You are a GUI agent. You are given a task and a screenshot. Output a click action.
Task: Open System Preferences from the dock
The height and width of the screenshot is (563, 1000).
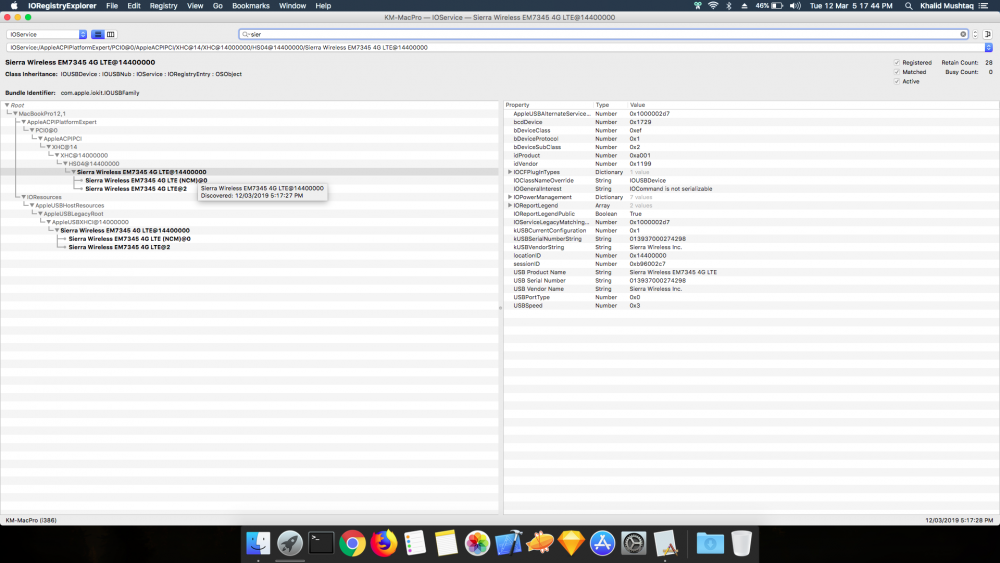633,543
